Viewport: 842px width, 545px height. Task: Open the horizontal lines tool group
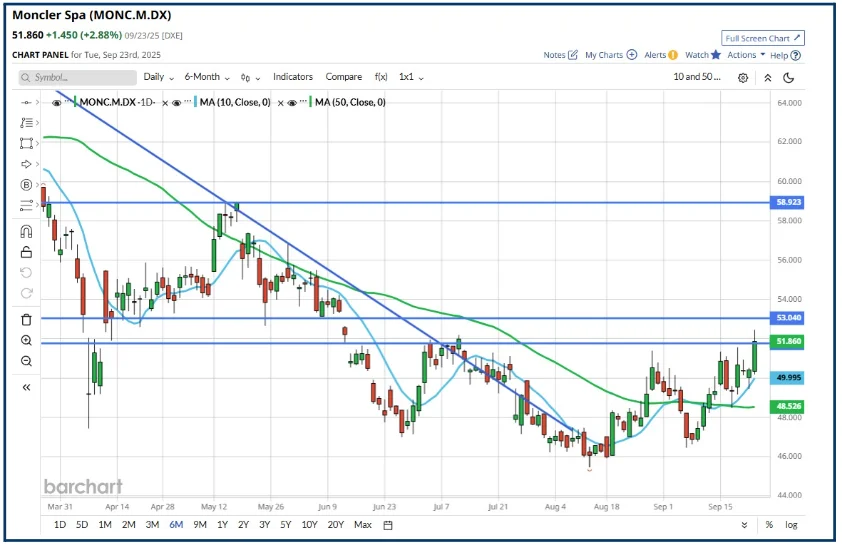[26, 205]
